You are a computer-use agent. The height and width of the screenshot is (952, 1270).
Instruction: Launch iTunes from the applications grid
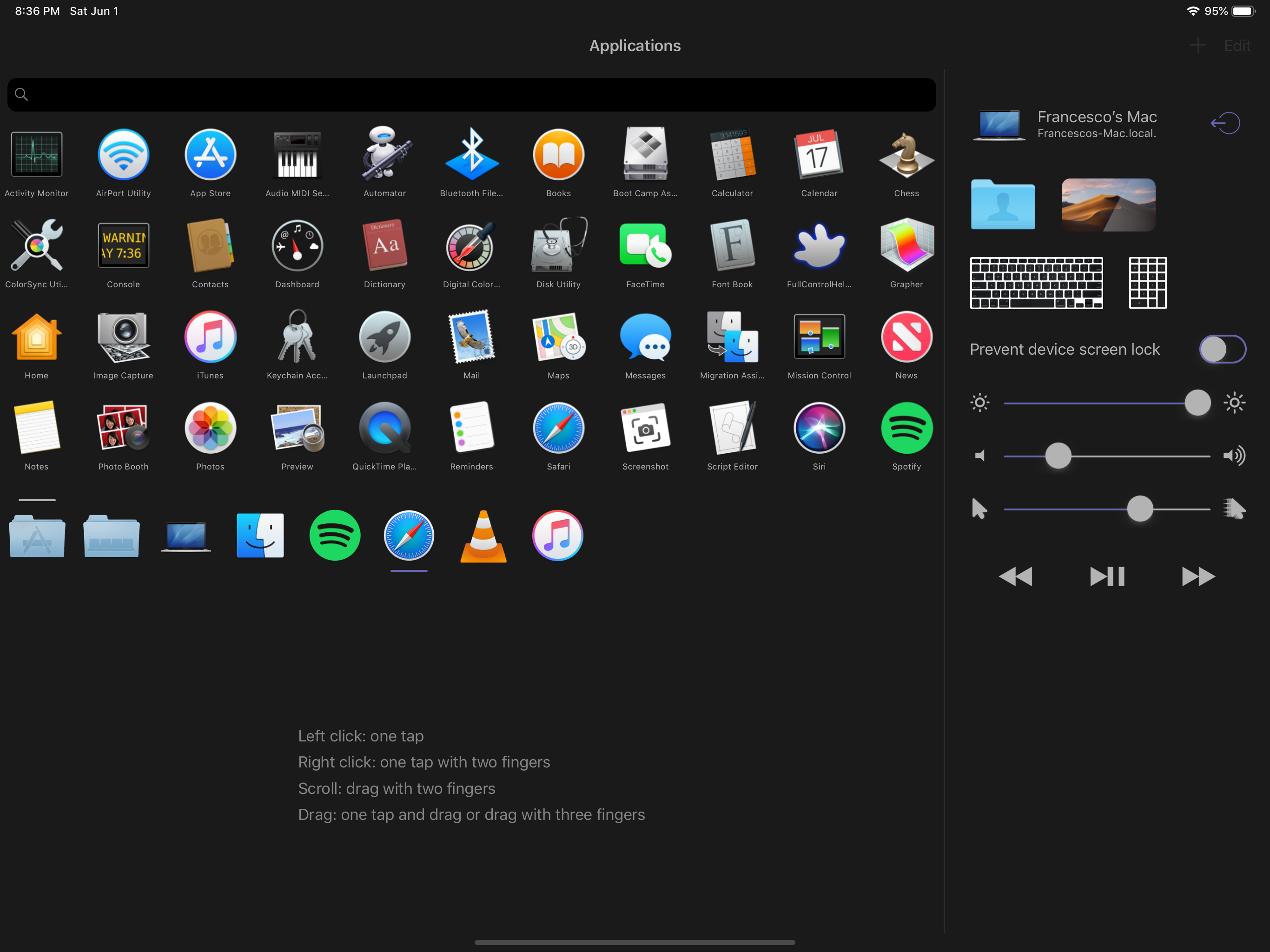click(x=210, y=337)
